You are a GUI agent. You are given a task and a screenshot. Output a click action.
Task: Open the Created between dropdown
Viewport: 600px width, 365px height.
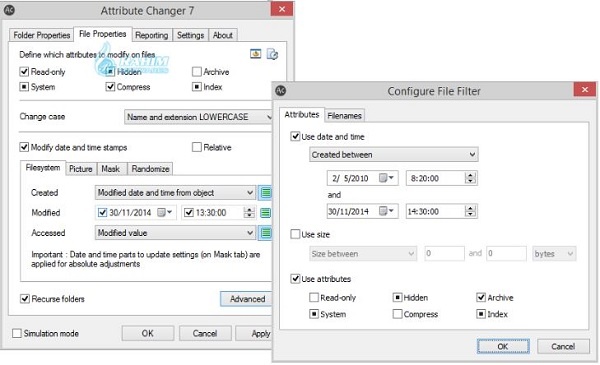click(393, 155)
